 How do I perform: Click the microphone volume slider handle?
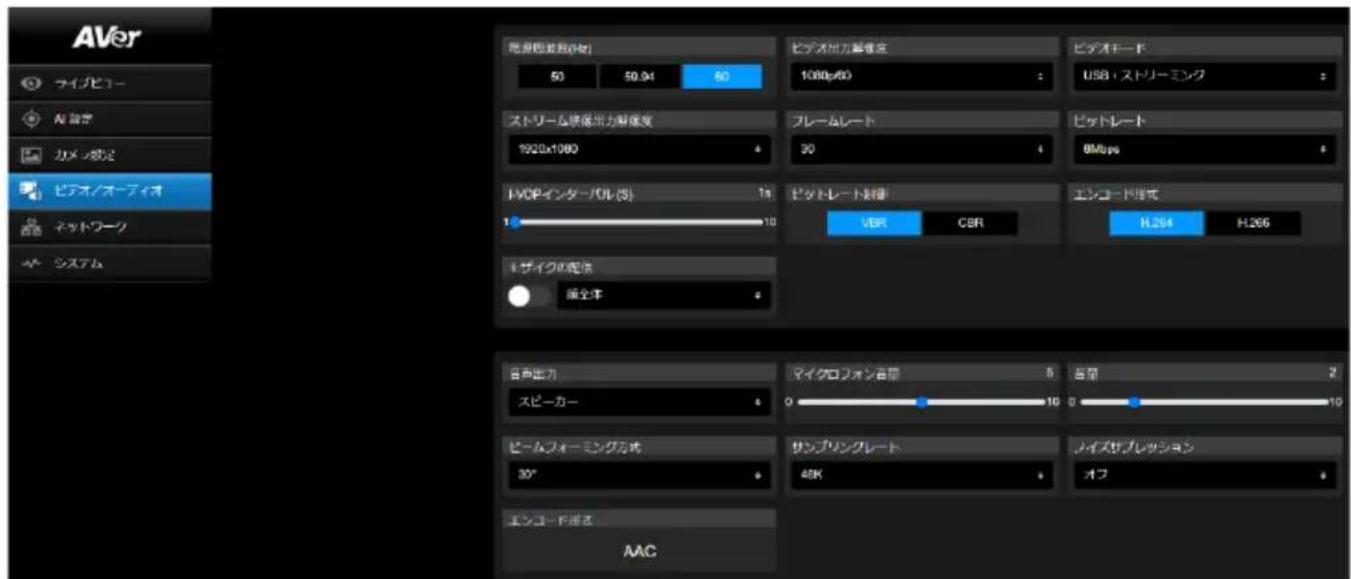click(x=921, y=403)
